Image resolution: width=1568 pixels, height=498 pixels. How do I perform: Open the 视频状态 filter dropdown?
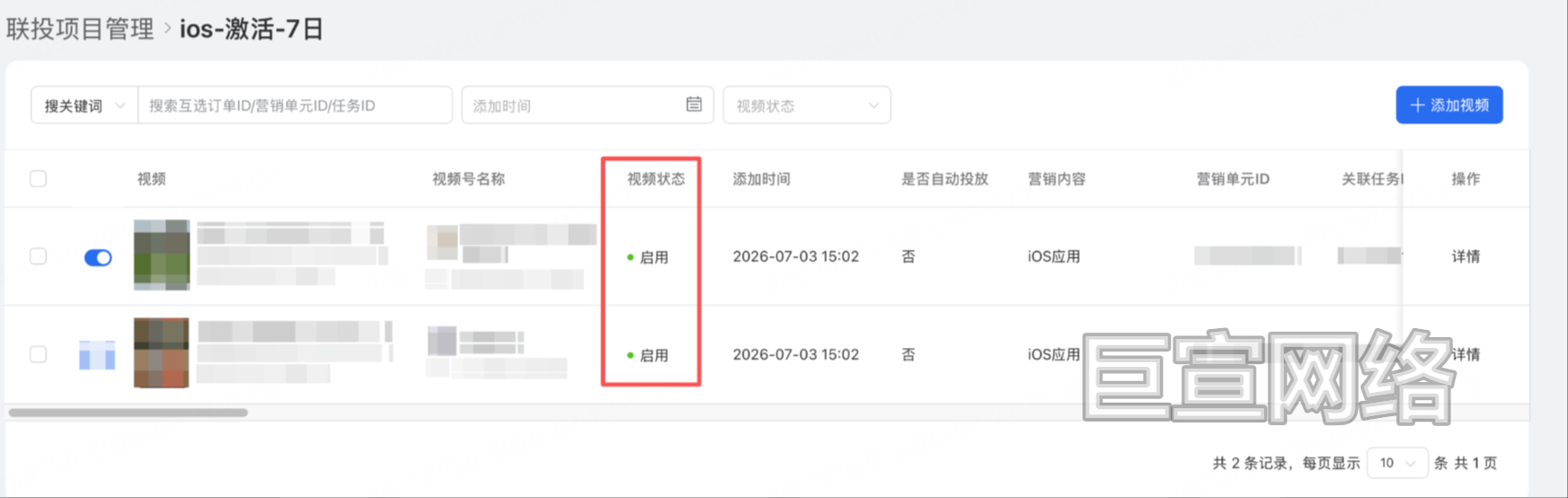point(807,105)
